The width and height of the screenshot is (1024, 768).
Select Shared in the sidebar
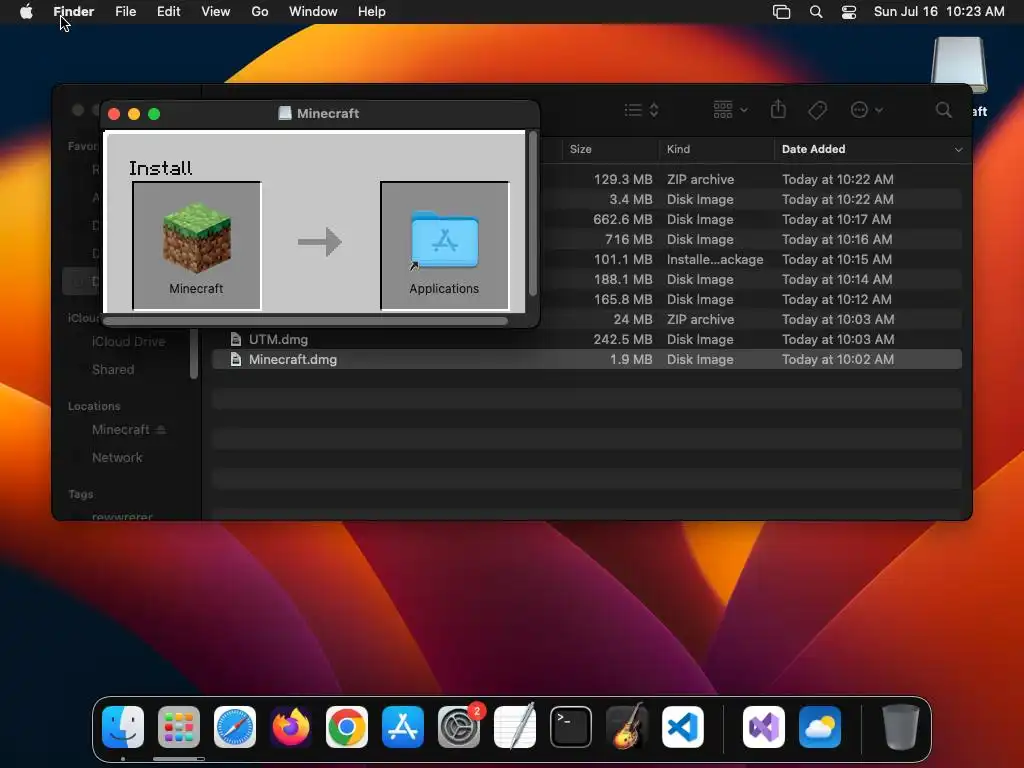click(x=113, y=370)
